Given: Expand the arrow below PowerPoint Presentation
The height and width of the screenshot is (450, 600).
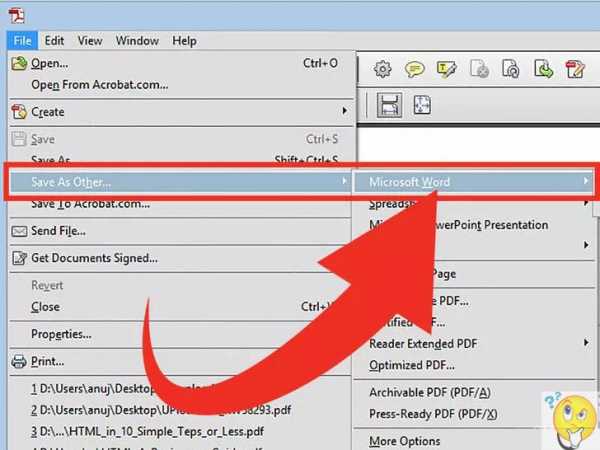Looking at the screenshot, I should [586, 245].
